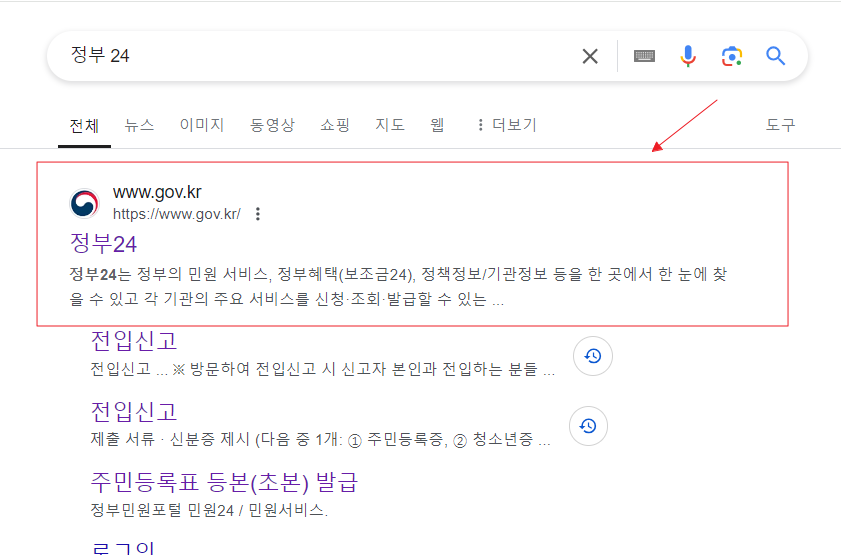Click the snippet starting 정부24는 정부의 민원 서비스
This screenshot has height=555, width=841.
coord(398,286)
